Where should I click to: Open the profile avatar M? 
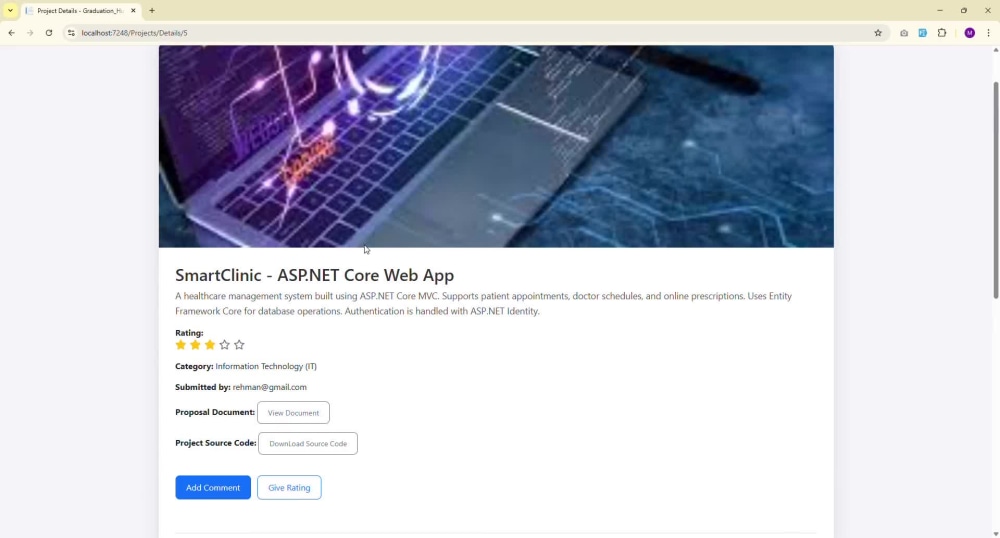click(x=969, y=33)
